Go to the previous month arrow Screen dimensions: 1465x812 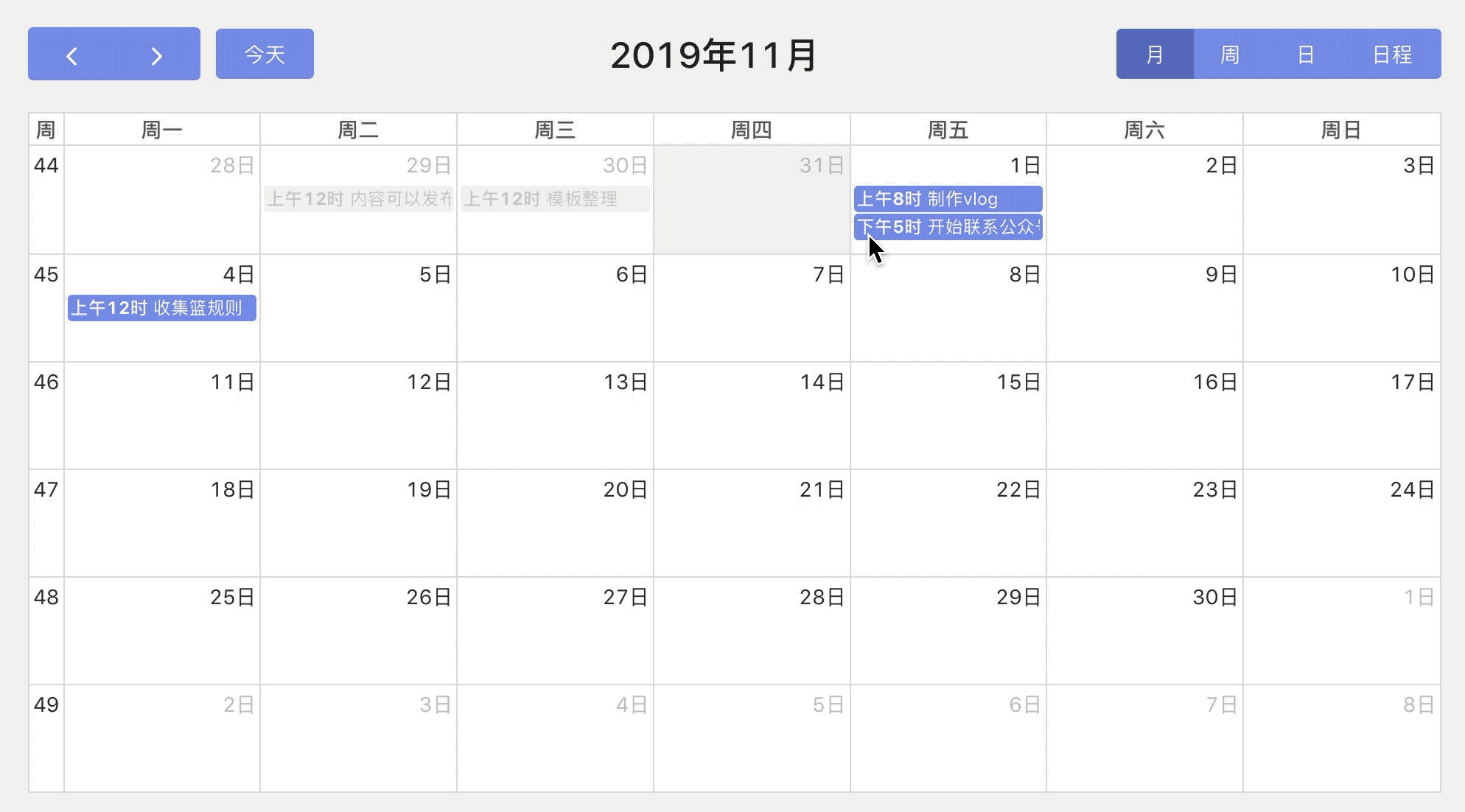click(71, 55)
